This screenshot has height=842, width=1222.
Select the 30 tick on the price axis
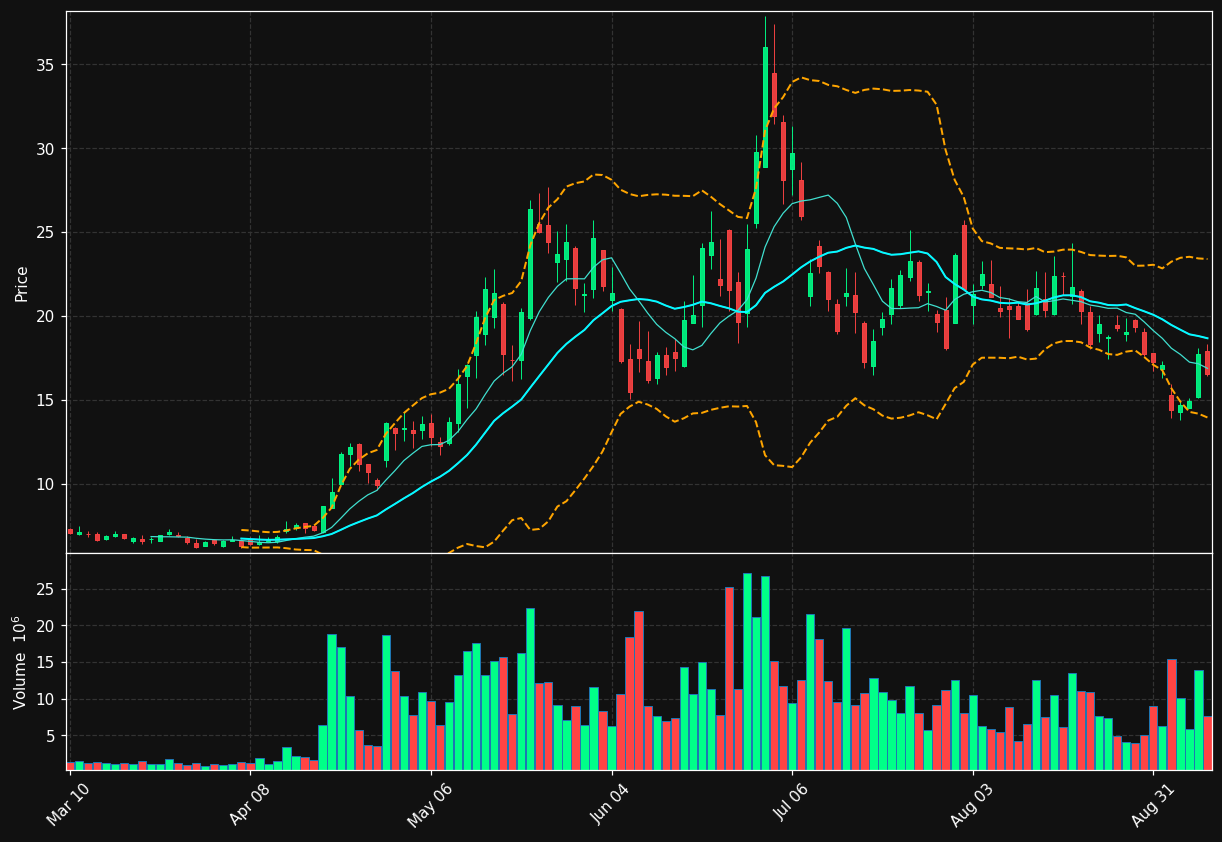[46, 149]
